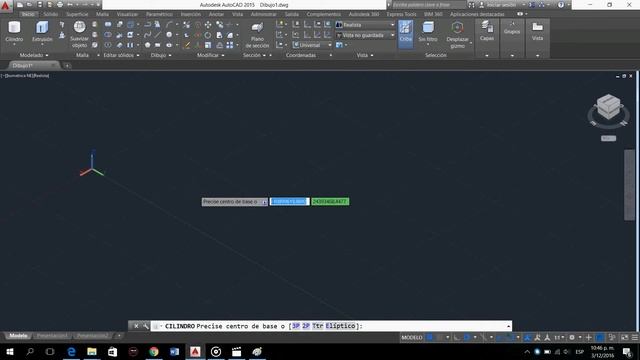This screenshot has width=640, height=360.
Task: Open the Realista visual style dropdown
Action: [x=365, y=25]
